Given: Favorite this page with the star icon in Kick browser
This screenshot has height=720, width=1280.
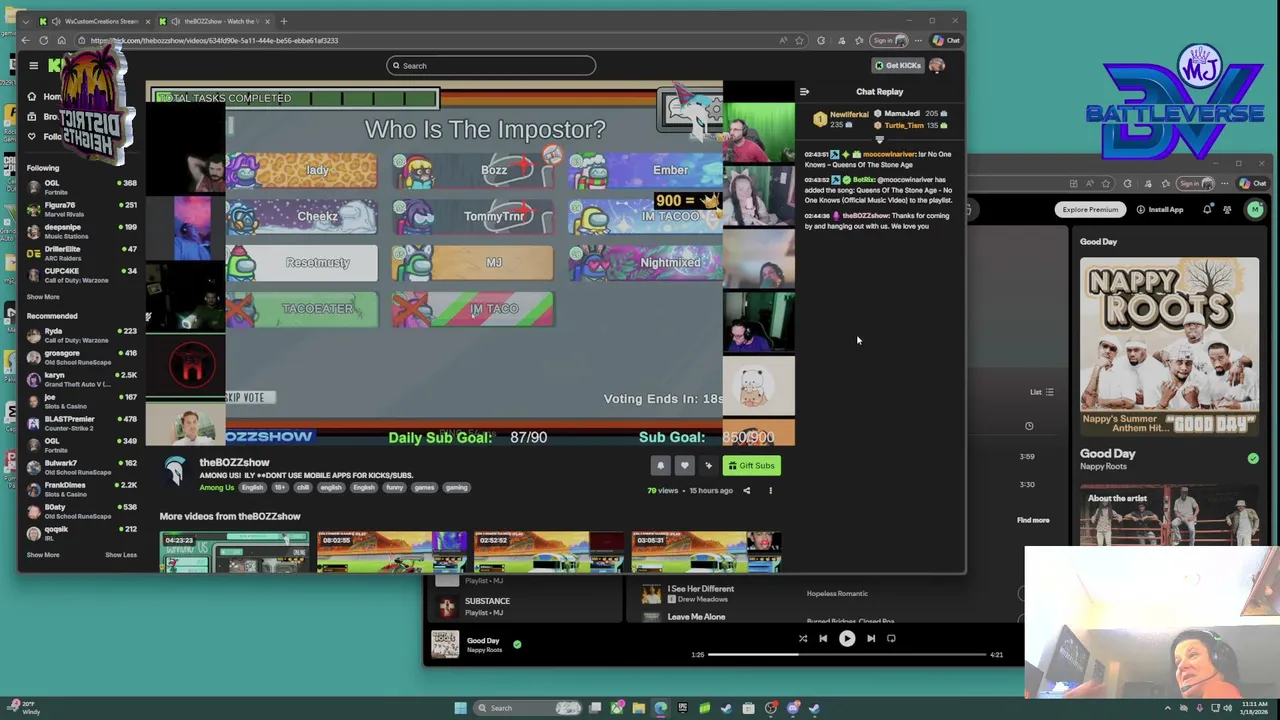Looking at the screenshot, I should (x=799, y=41).
